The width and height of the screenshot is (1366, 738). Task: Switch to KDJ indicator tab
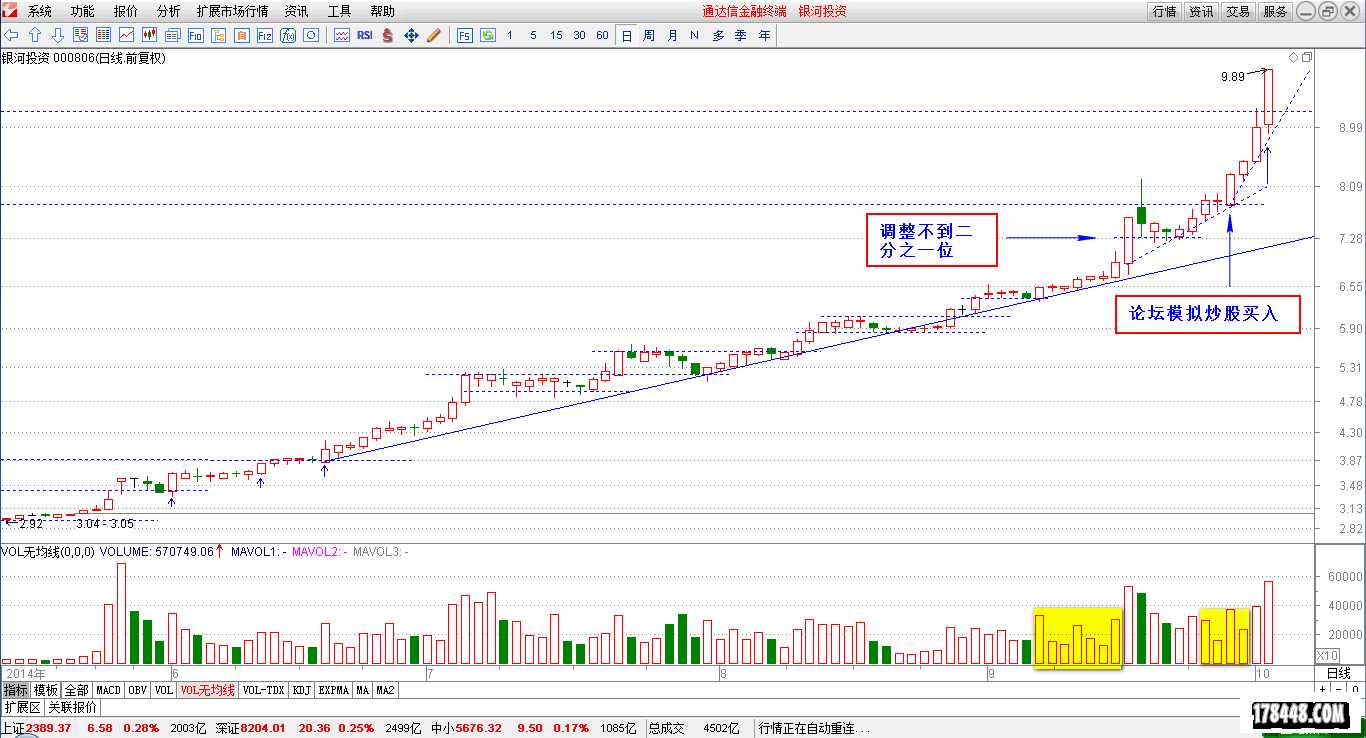(302, 690)
